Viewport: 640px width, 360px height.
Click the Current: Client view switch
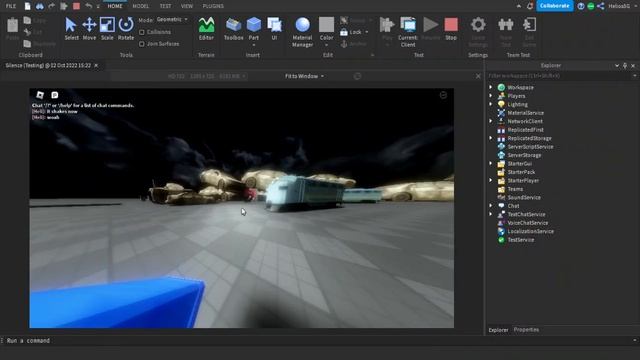point(408,32)
